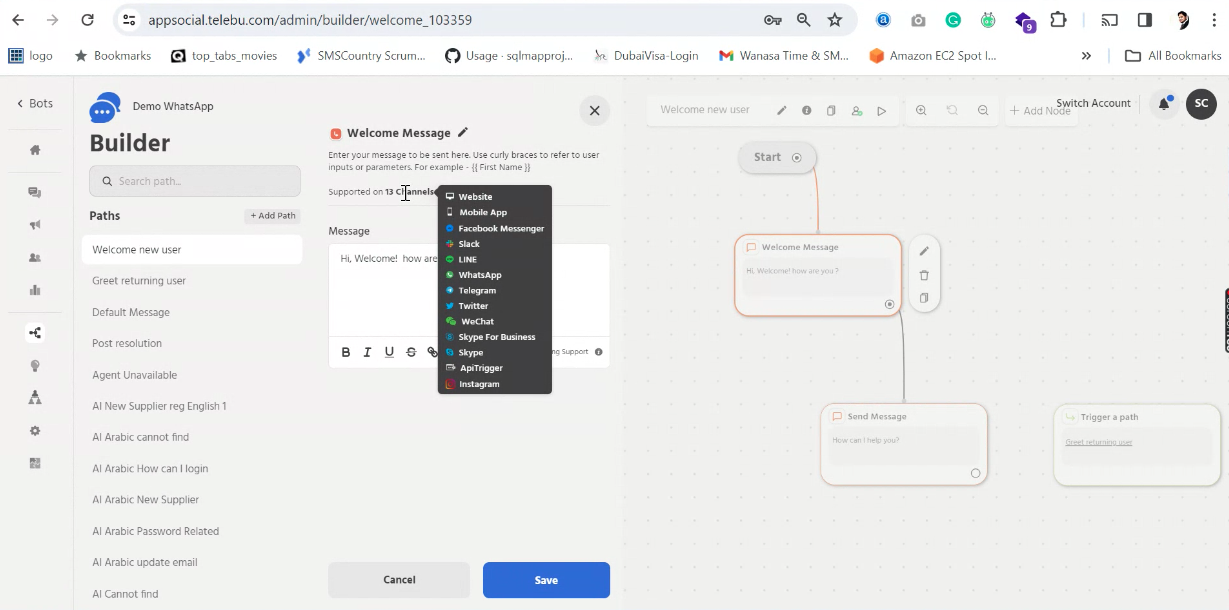Click Switch Account
The image size is (1229, 610).
[1093, 103]
